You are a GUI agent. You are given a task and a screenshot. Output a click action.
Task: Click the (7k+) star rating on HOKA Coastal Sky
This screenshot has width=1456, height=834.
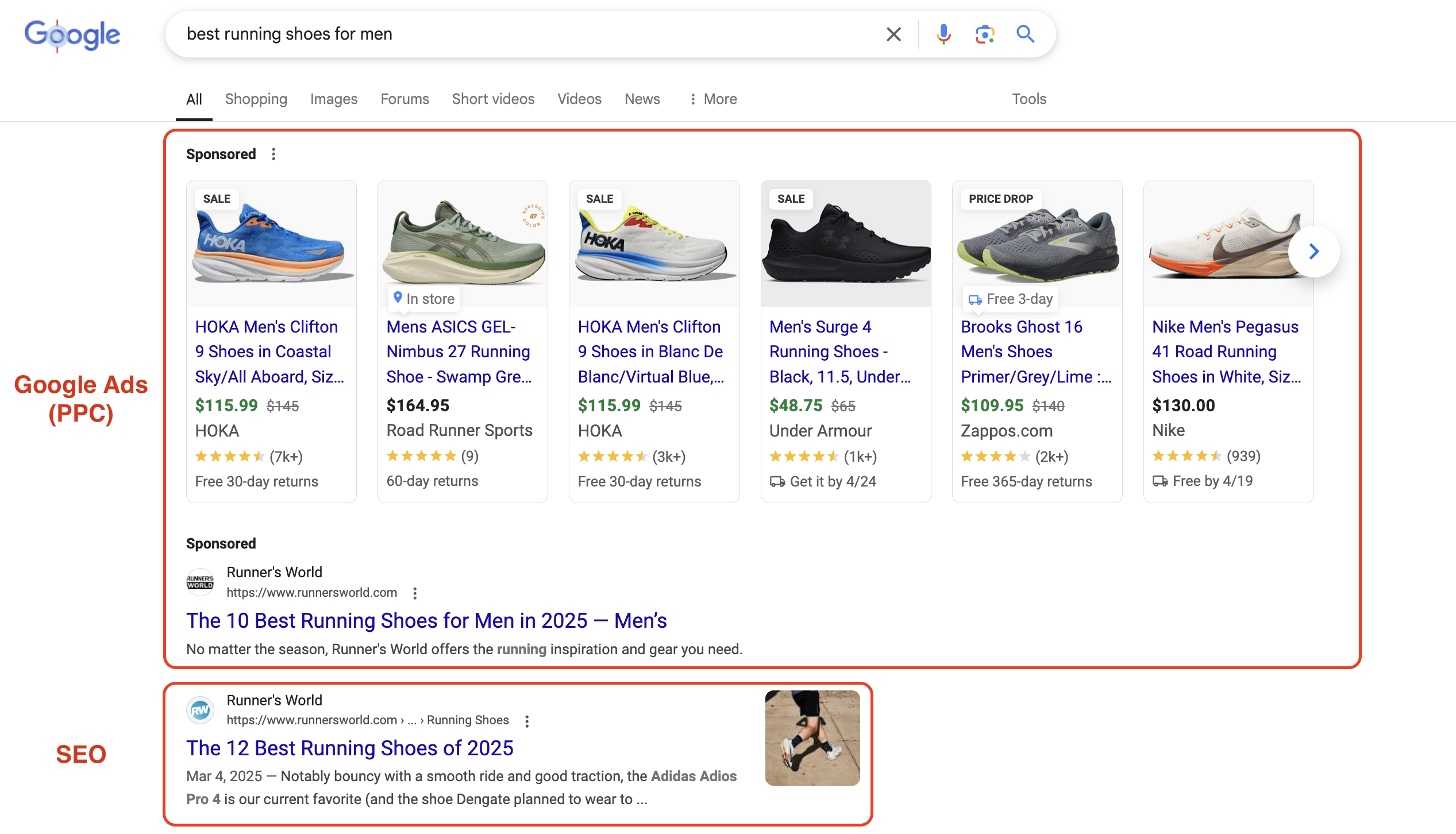pos(249,457)
